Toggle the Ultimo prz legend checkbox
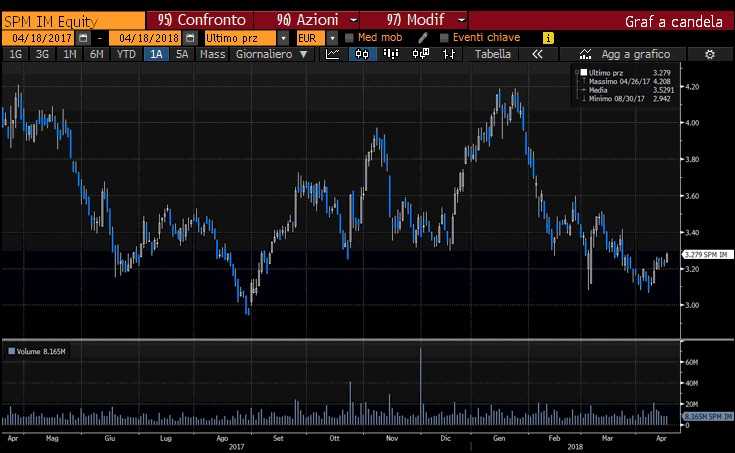The height and width of the screenshot is (453, 735). pyautogui.click(x=583, y=73)
